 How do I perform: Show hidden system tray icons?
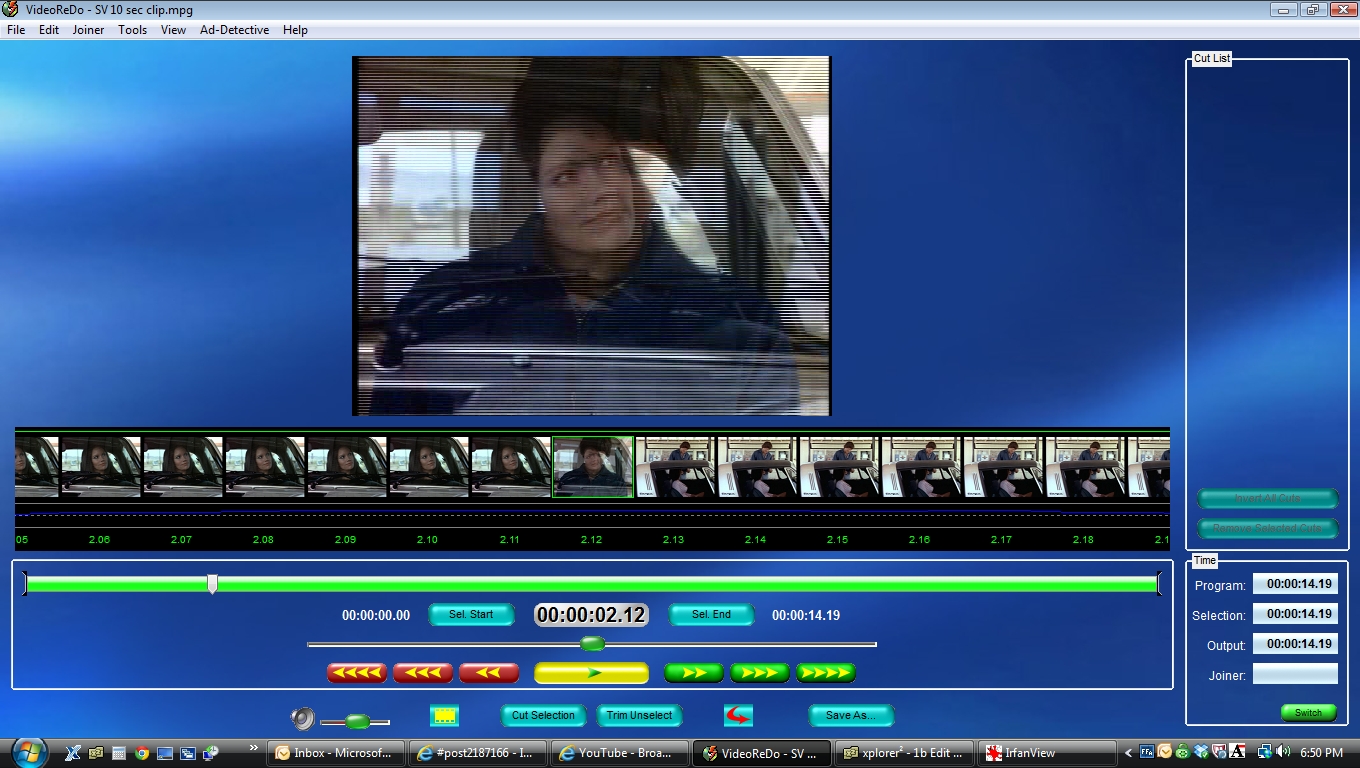tap(1129, 753)
